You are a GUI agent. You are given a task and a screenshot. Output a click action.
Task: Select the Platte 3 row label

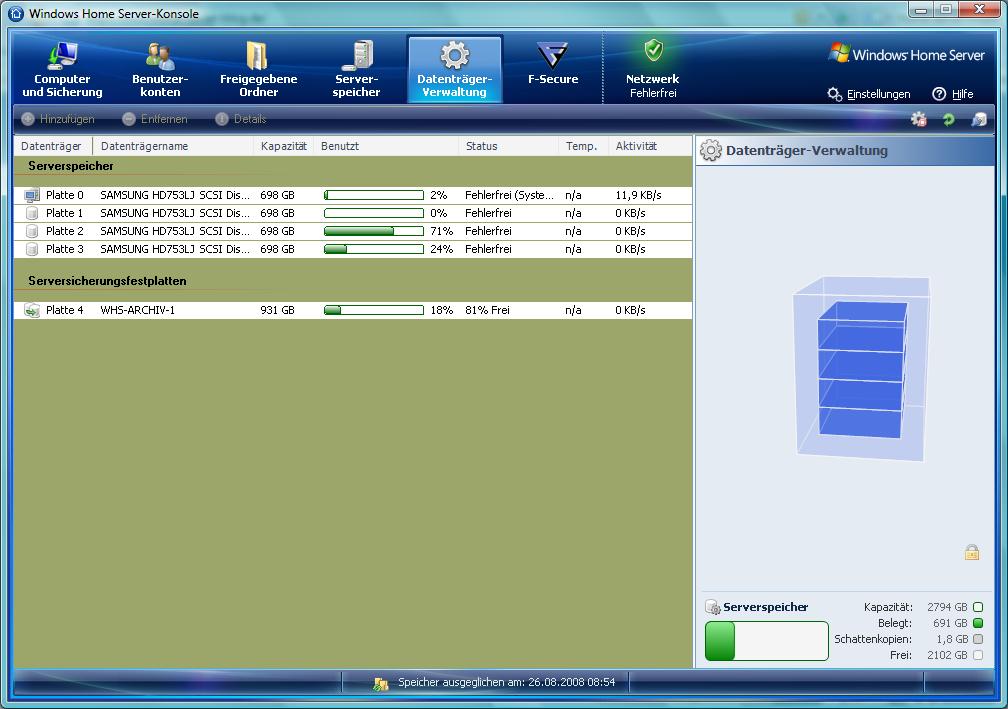click(65, 249)
